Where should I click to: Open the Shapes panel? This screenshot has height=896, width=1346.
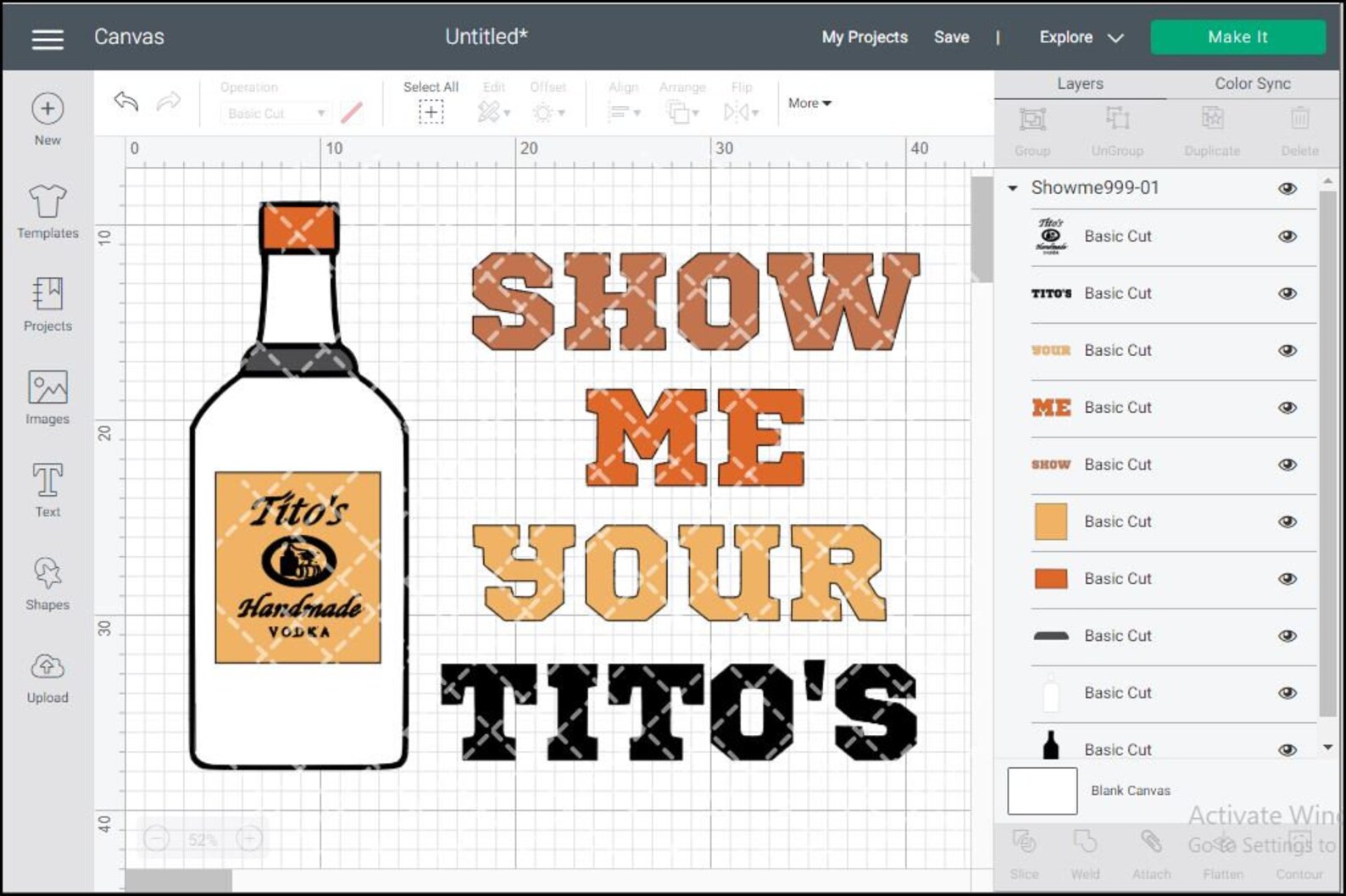click(x=47, y=583)
